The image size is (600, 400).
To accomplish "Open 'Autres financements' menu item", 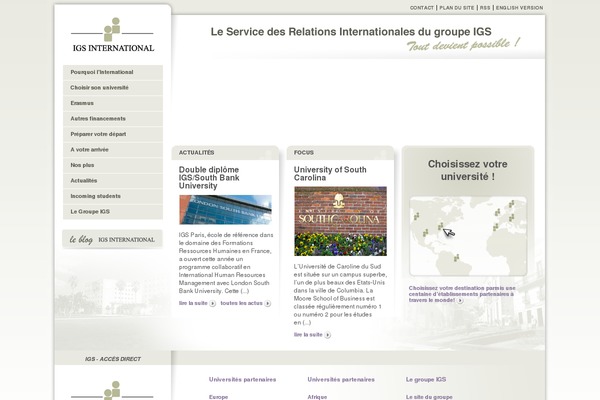I will coord(113,119).
